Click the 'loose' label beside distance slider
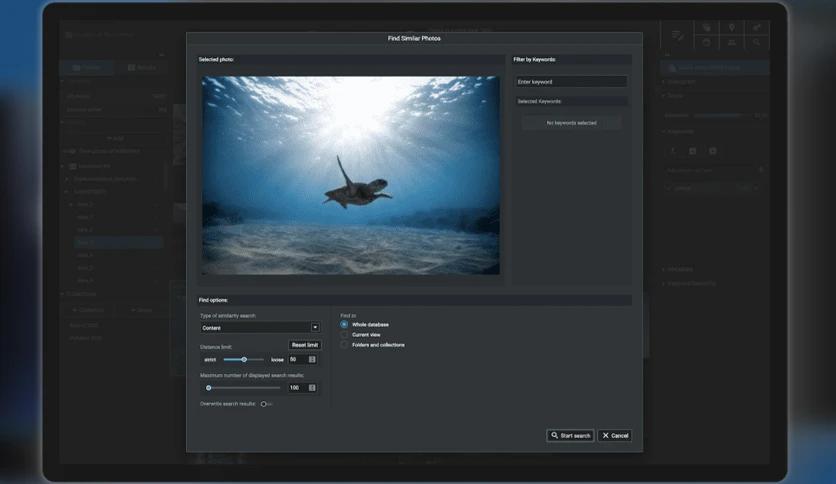Viewport: 836px width, 484px height. (277, 360)
